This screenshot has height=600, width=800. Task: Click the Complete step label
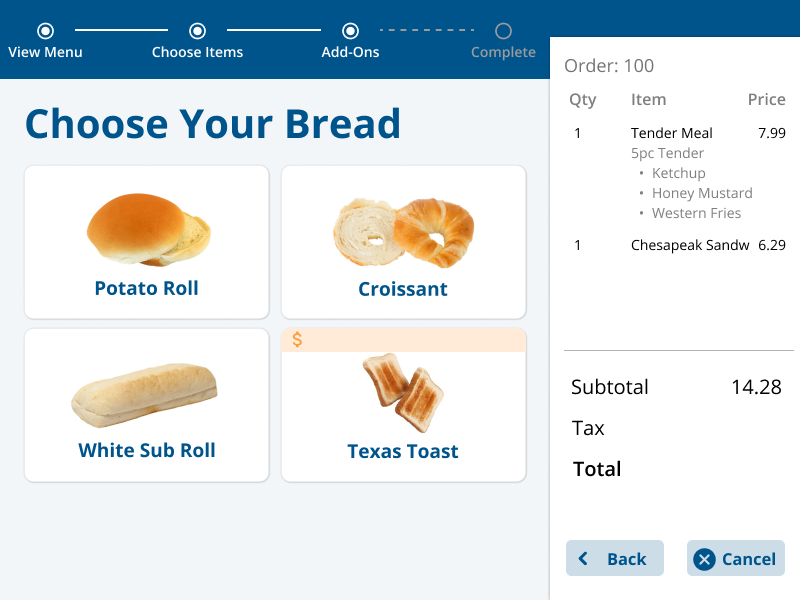pyautogui.click(x=503, y=52)
